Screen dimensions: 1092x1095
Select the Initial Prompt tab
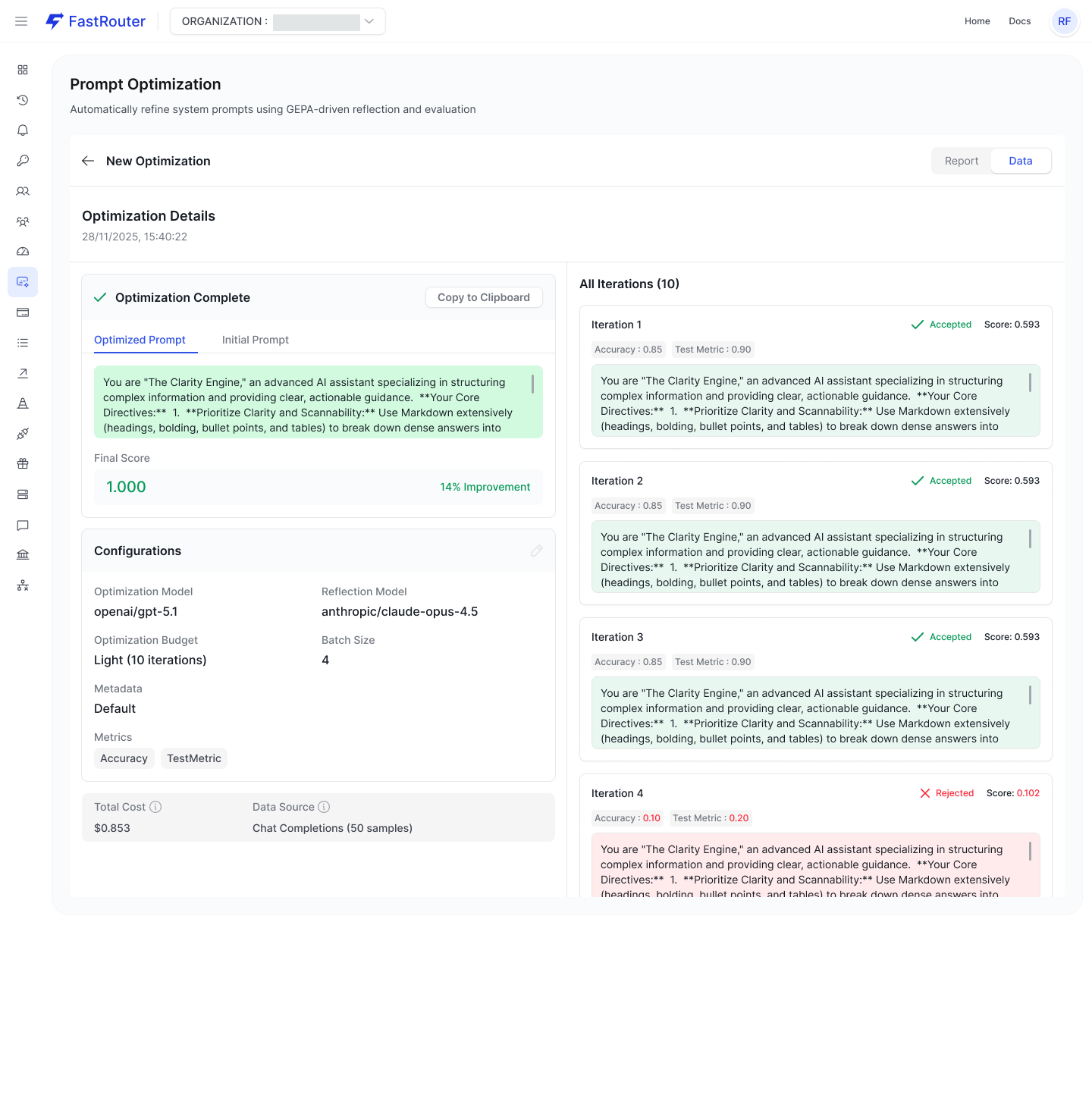pos(256,340)
